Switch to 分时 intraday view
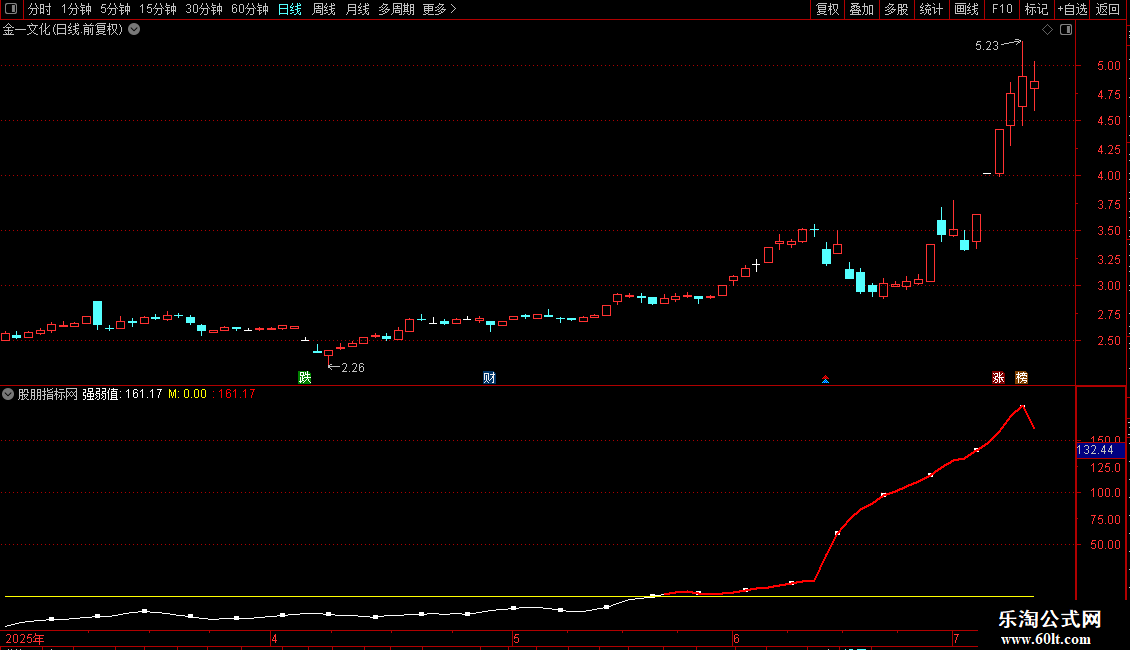The image size is (1130, 650). coord(40,9)
